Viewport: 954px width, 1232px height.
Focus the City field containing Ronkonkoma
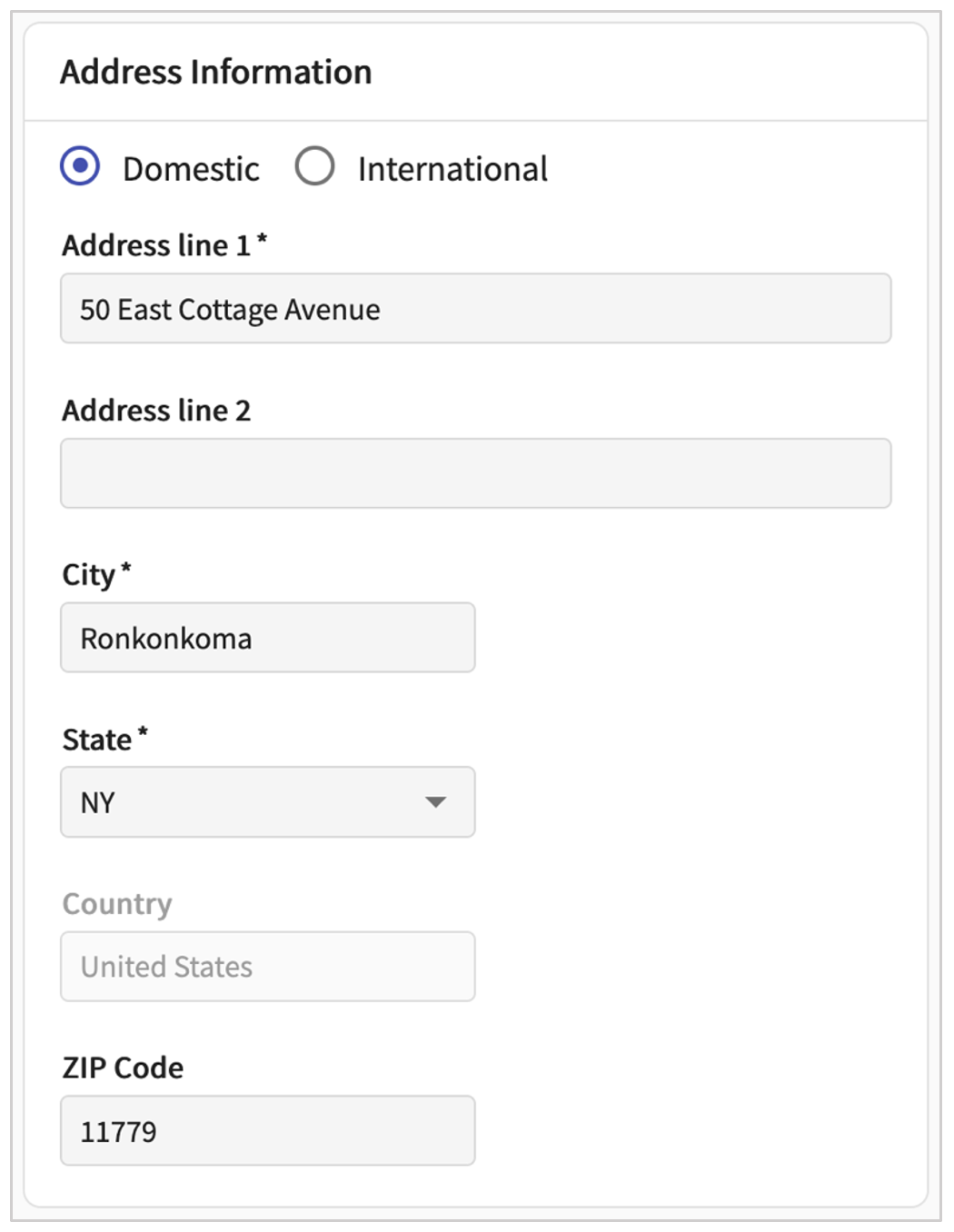pyautogui.click(x=267, y=638)
